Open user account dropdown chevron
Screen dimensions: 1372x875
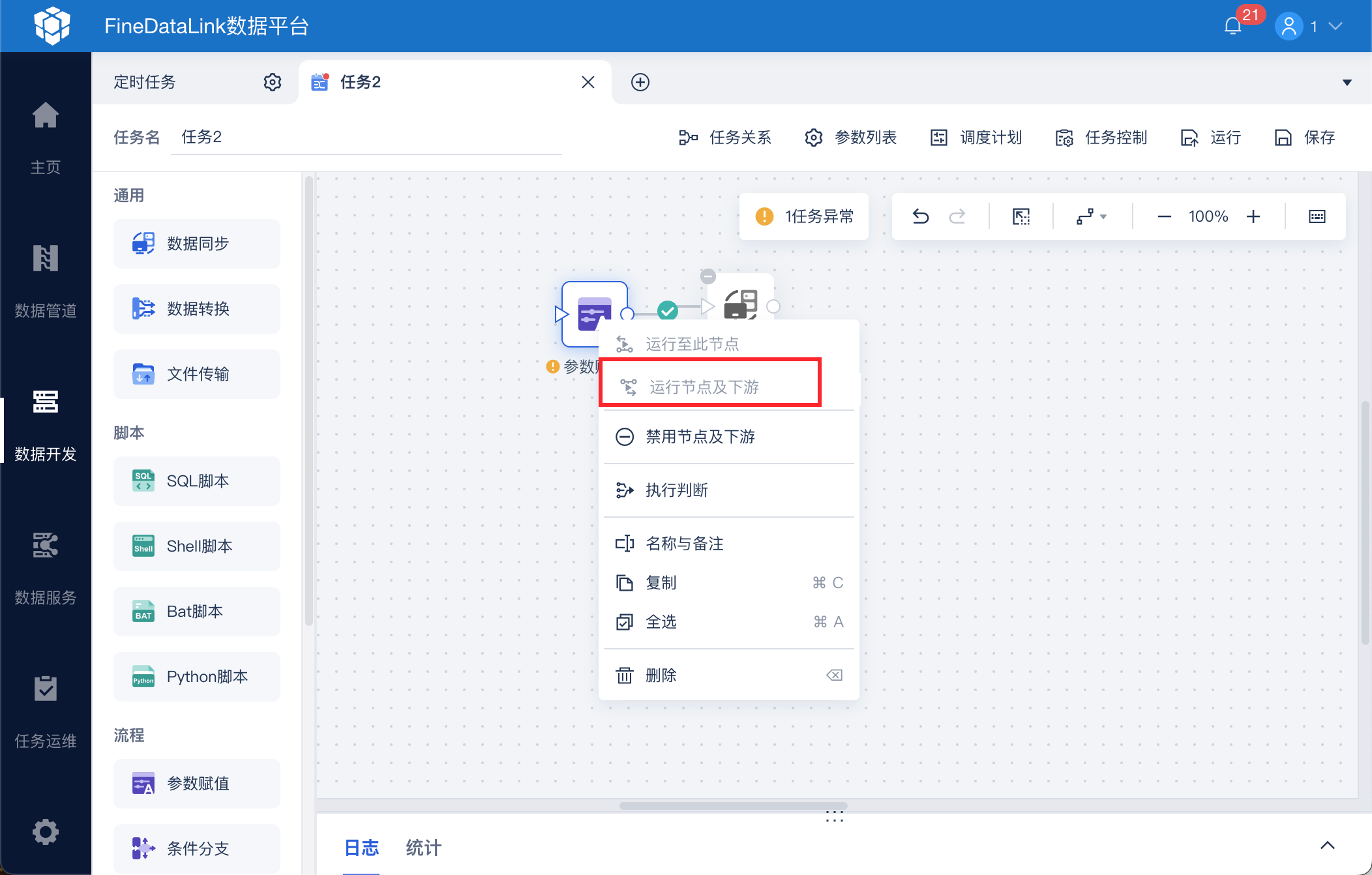pyautogui.click(x=1335, y=26)
